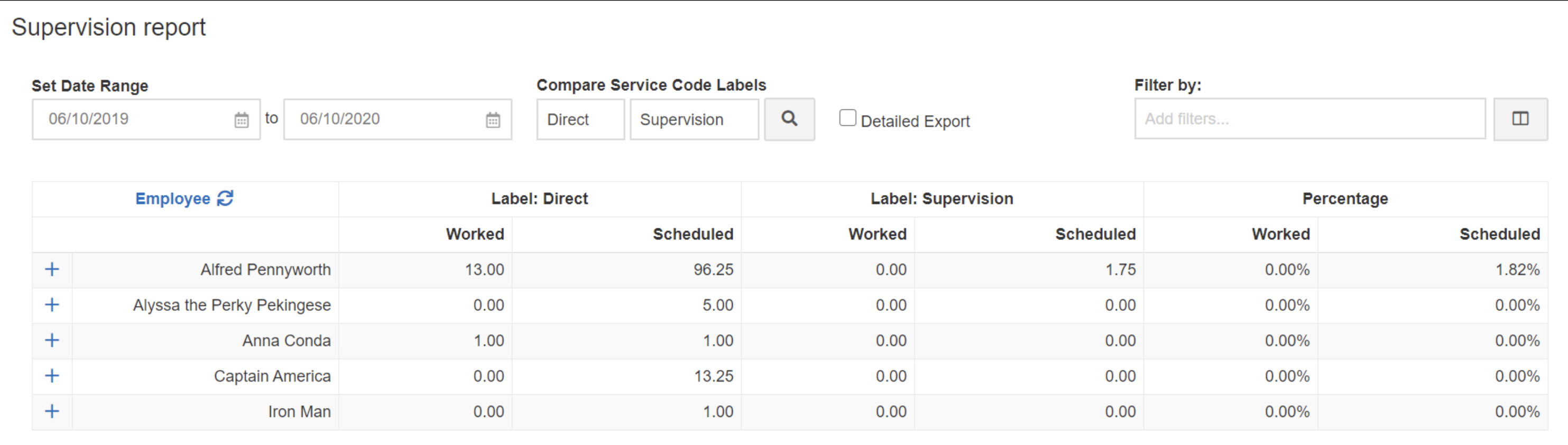Open the column layout toggle button
Image resolution: width=1568 pixels, height=445 pixels.
(1520, 119)
